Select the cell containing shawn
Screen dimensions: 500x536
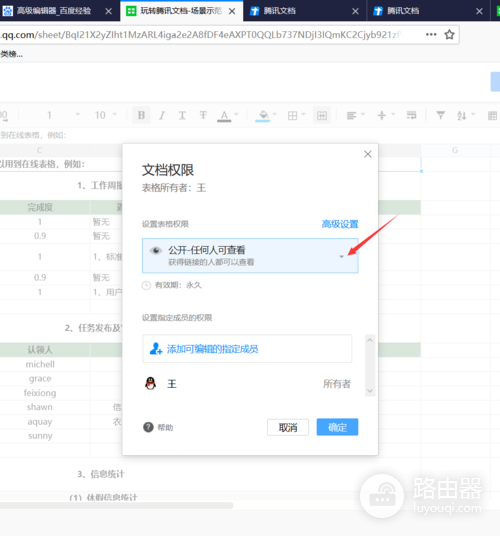pyautogui.click(x=40, y=407)
